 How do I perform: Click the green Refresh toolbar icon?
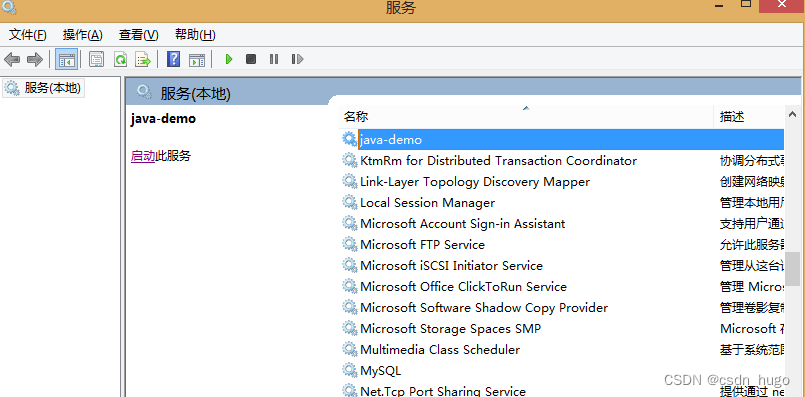[120, 60]
